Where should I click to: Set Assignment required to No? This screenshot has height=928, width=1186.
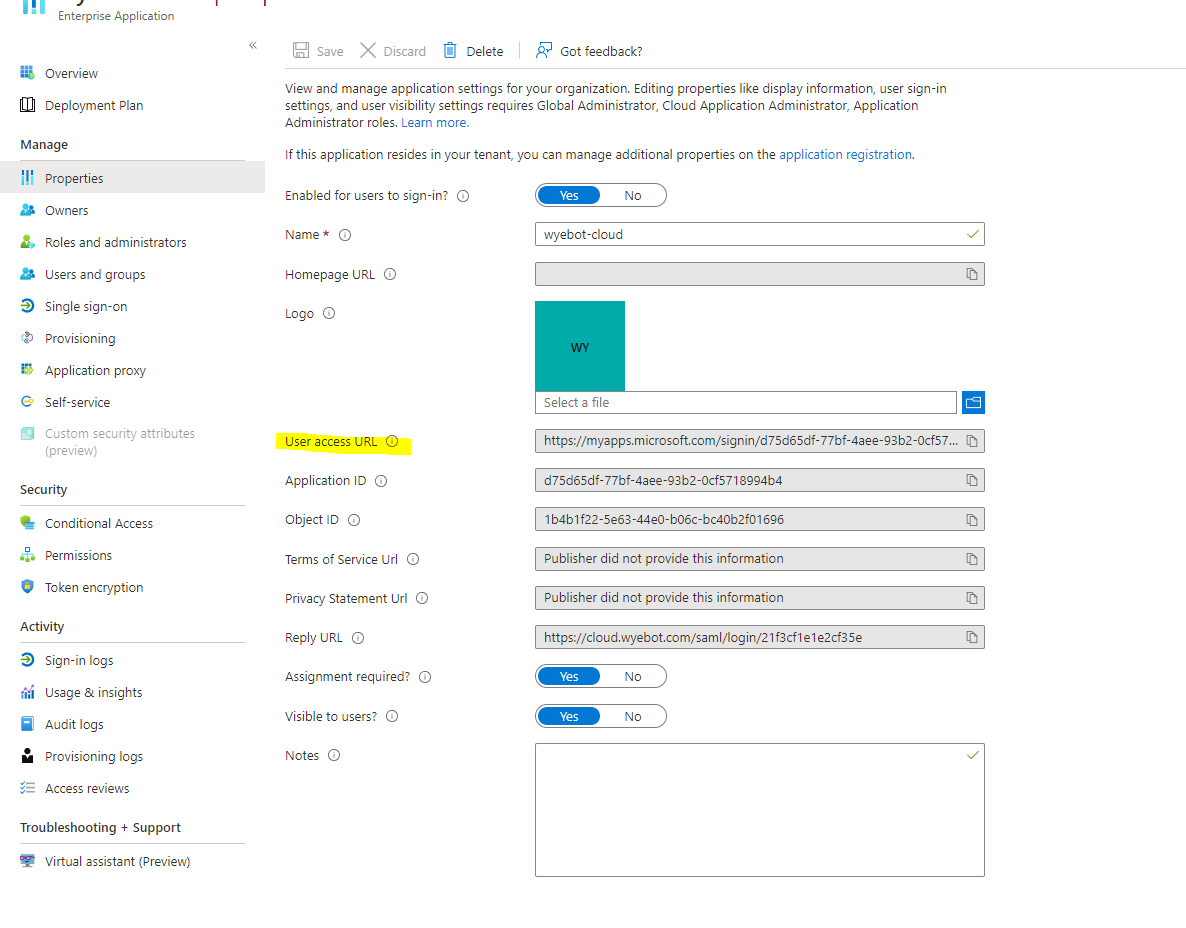[x=633, y=677]
